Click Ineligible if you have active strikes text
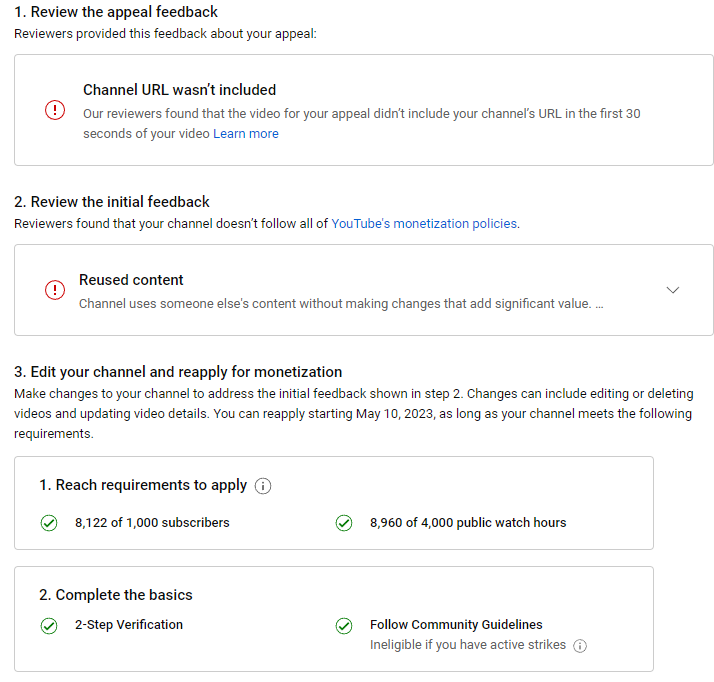Viewport: 714px width, 682px height. pos(468,645)
